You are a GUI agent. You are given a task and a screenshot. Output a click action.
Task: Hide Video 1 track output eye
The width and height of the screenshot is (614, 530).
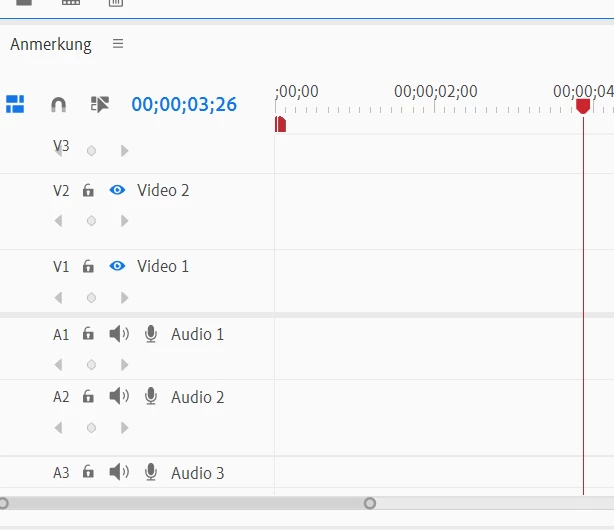pyautogui.click(x=117, y=266)
